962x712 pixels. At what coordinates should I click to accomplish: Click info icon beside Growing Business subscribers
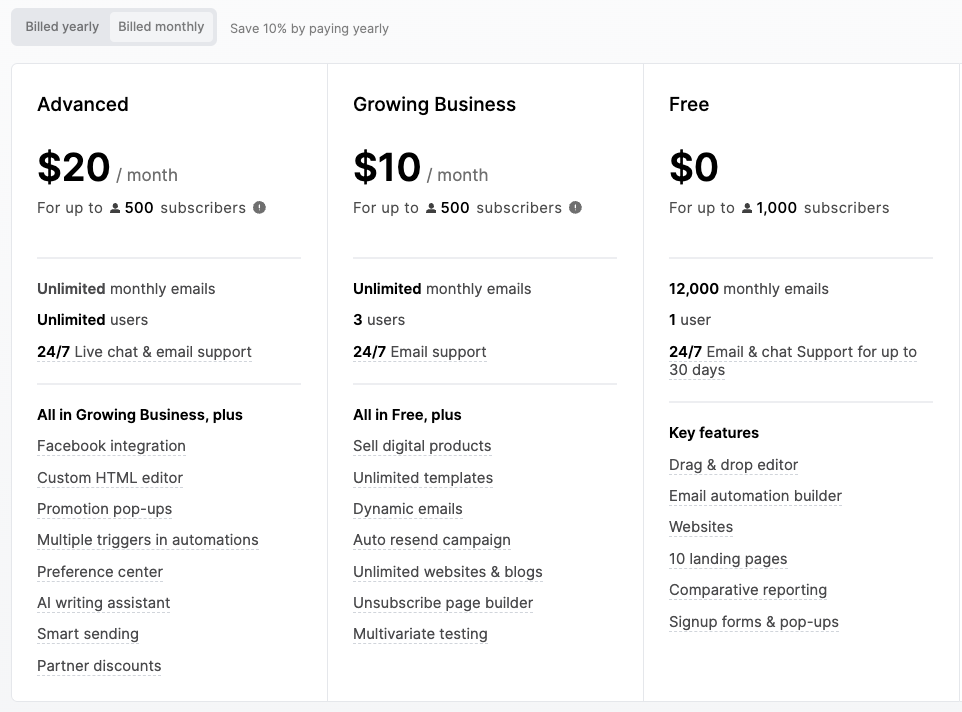pyautogui.click(x=575, y=208)
